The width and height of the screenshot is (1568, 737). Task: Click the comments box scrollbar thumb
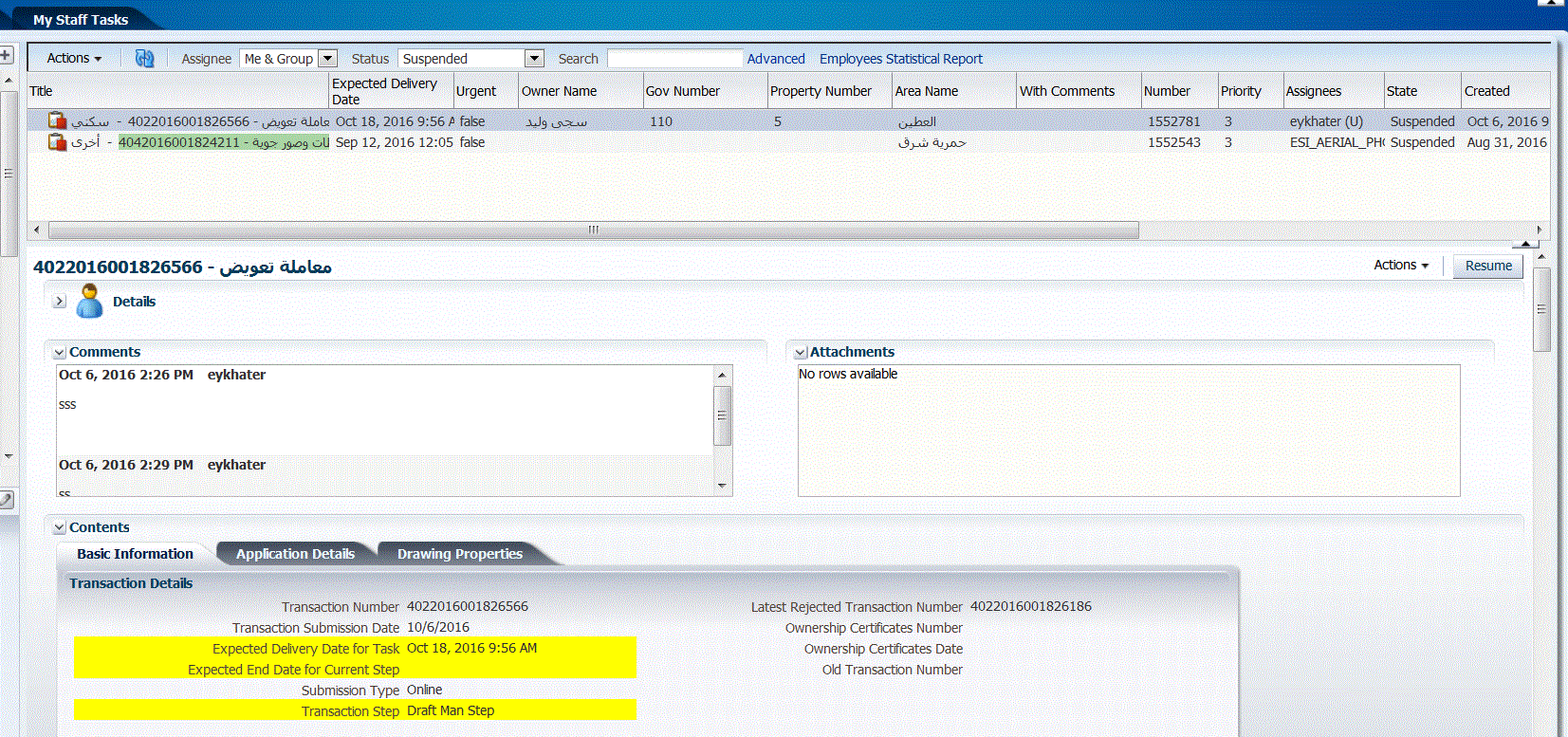point(722,415)
